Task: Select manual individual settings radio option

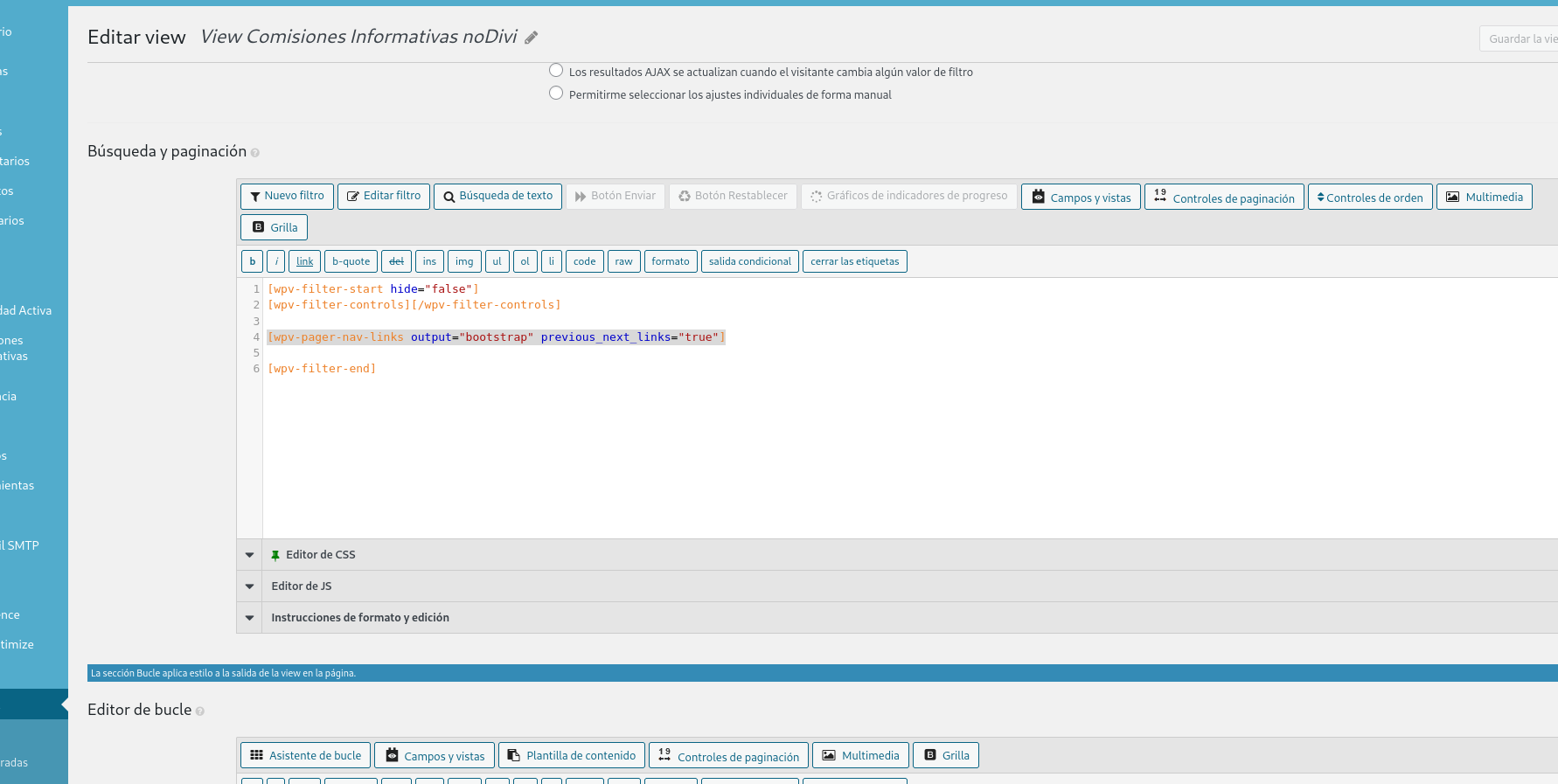Action: pyautogui.click(x=556, y=94)
